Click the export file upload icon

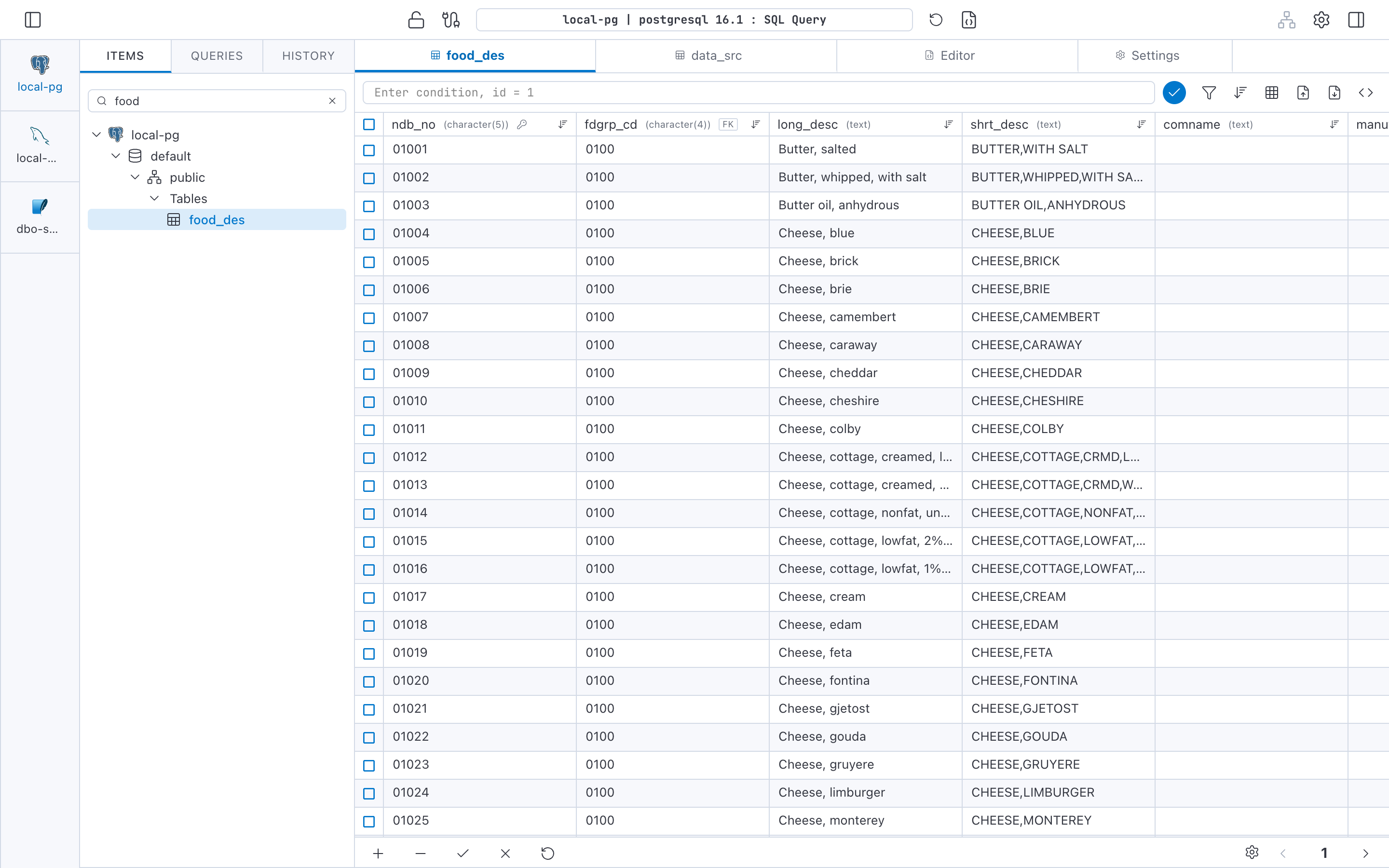[1303, 93]
